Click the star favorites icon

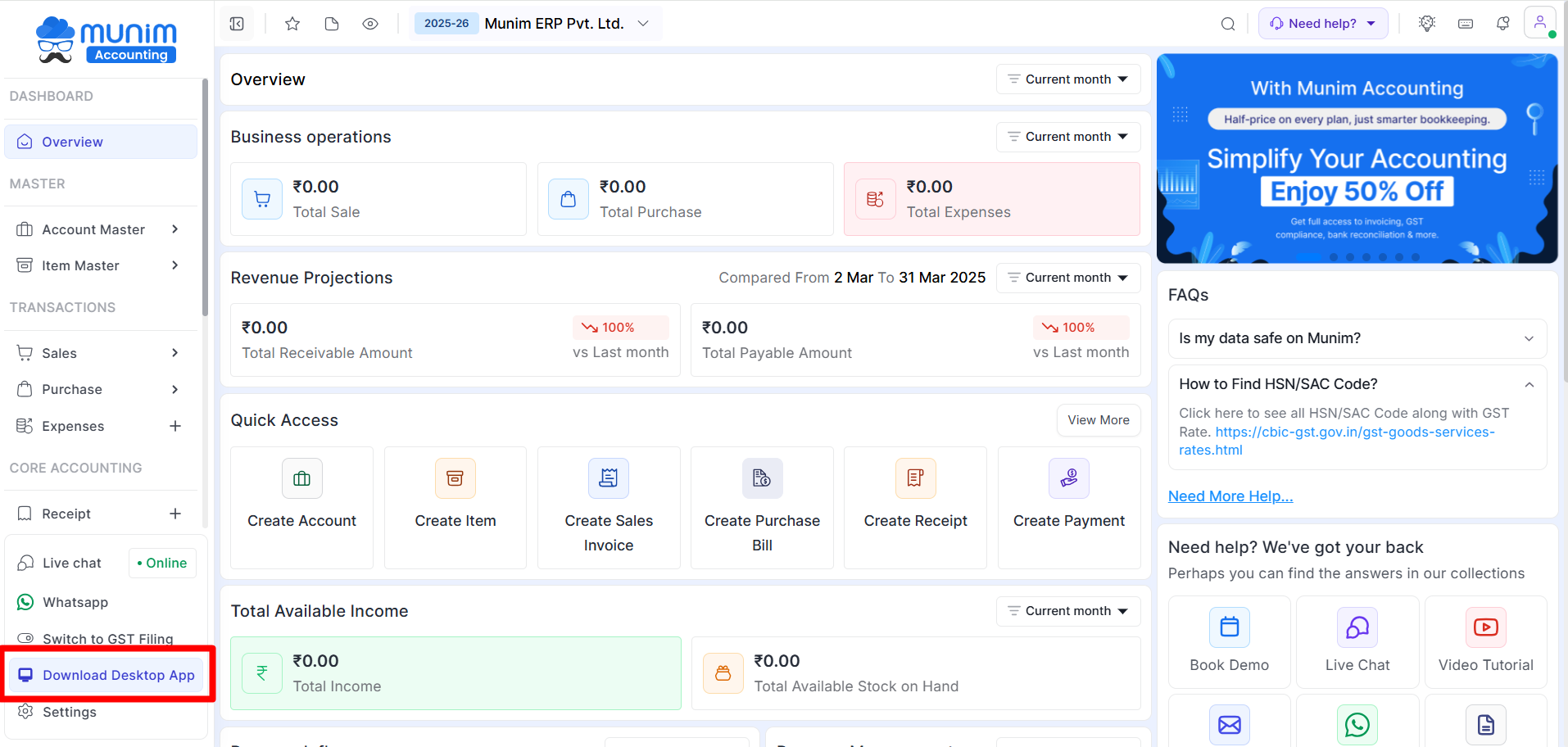coord(292,24)
